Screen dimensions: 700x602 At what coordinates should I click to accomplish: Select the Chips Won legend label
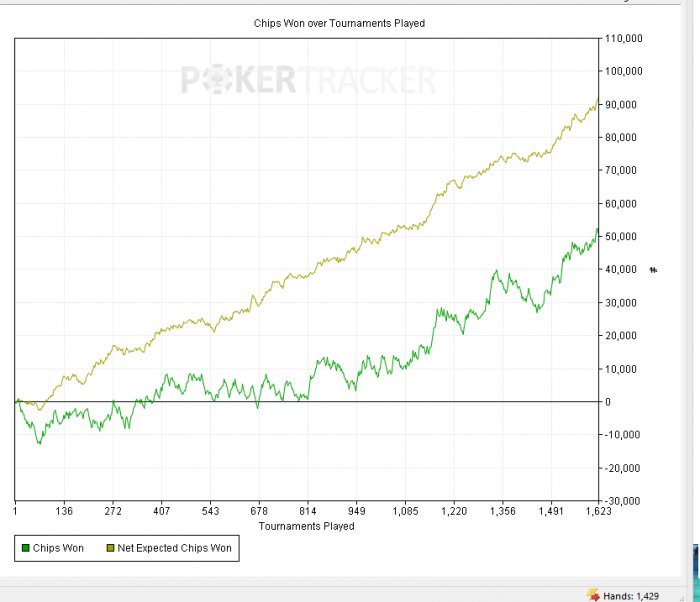(58, 548)
